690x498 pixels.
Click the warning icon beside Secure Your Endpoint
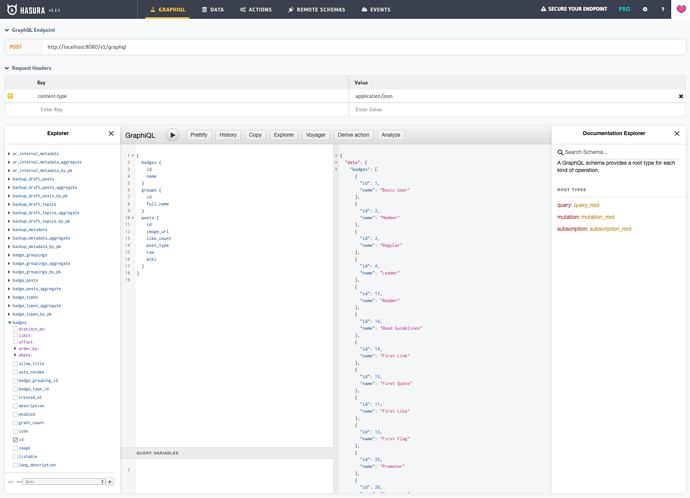click(543, 9)
